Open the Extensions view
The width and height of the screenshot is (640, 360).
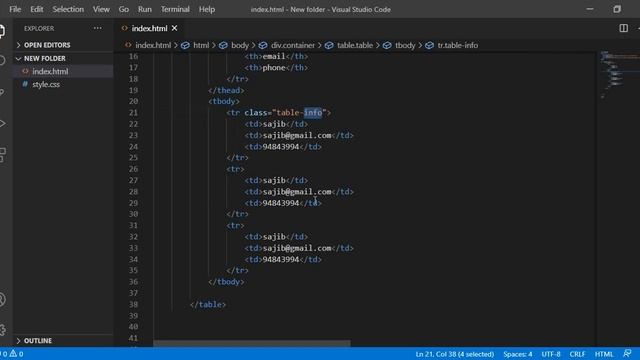[2, 155]
